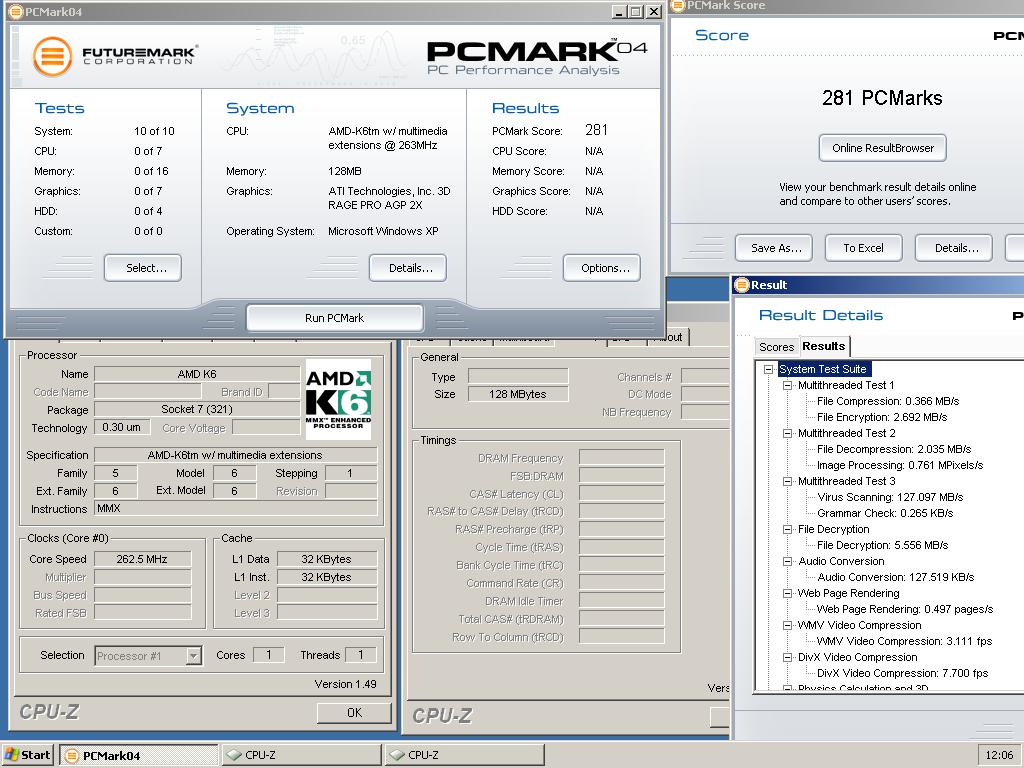This screenshot has height=768, width=1024.
Task: Switch to PCMark04 in the taskbar
Action: tap(138, 755)
